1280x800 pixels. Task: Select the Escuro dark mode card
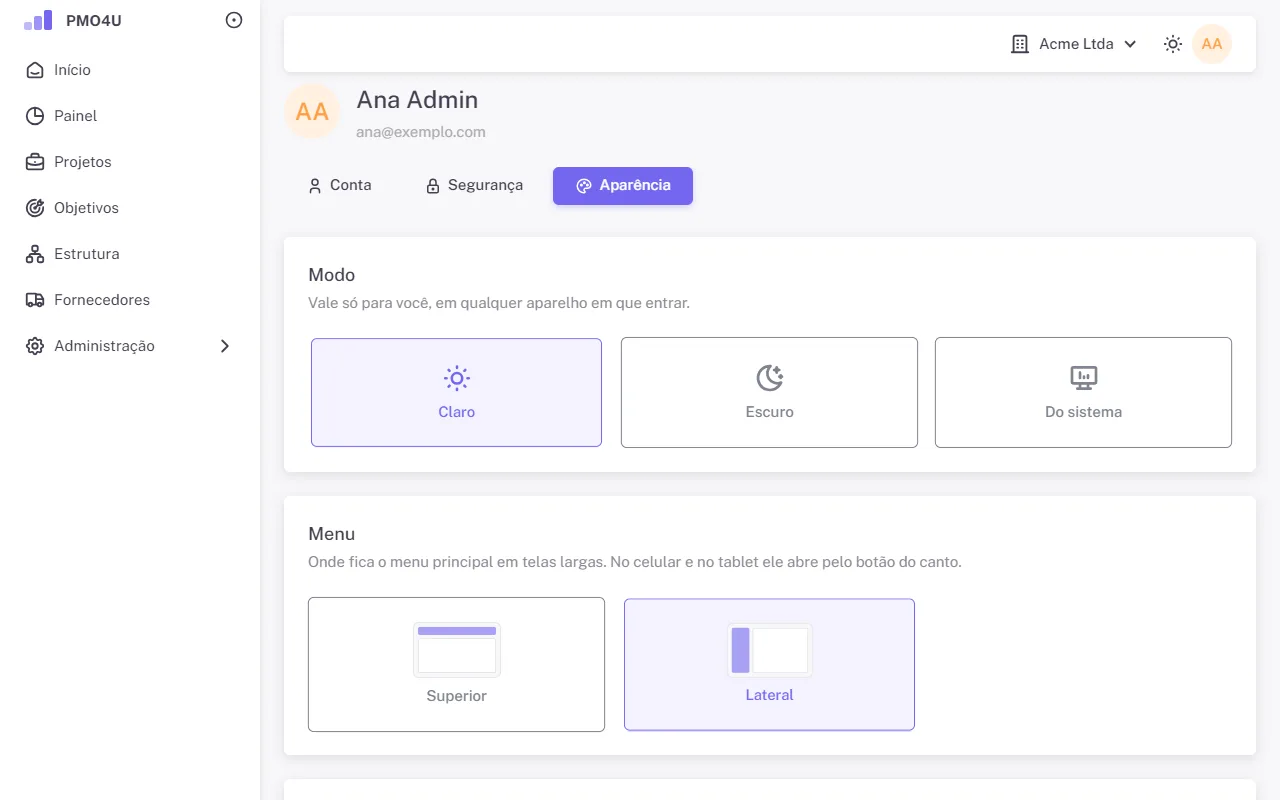769,392
